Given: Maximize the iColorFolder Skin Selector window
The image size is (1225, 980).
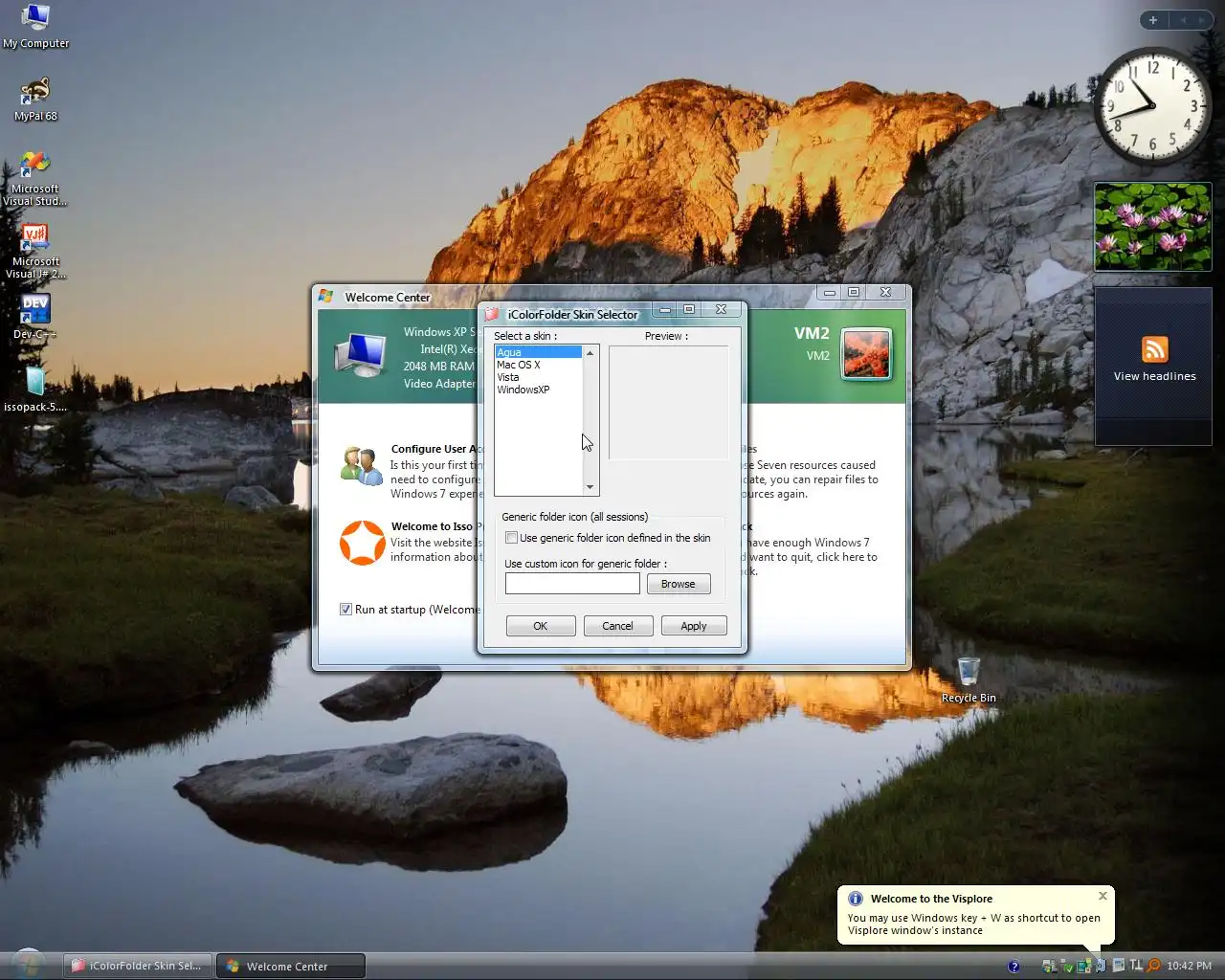Looking at the screenshot, I should coord(689,309).
